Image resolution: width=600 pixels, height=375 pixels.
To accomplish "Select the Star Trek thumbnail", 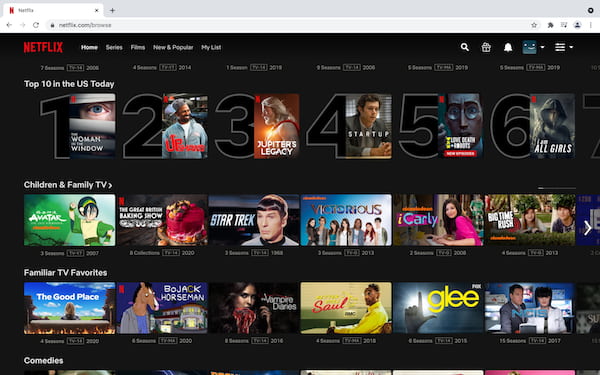I will click(254, 220).
